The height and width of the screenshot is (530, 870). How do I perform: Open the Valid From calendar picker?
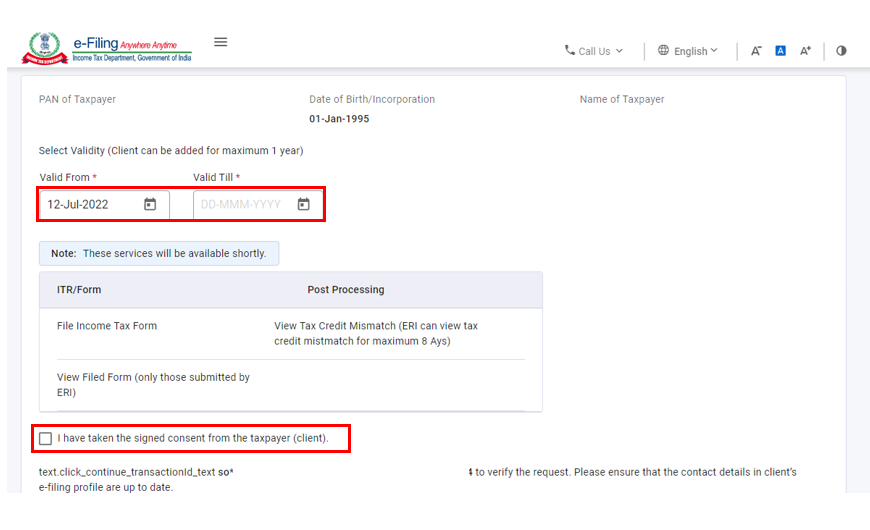coord(150,204)
